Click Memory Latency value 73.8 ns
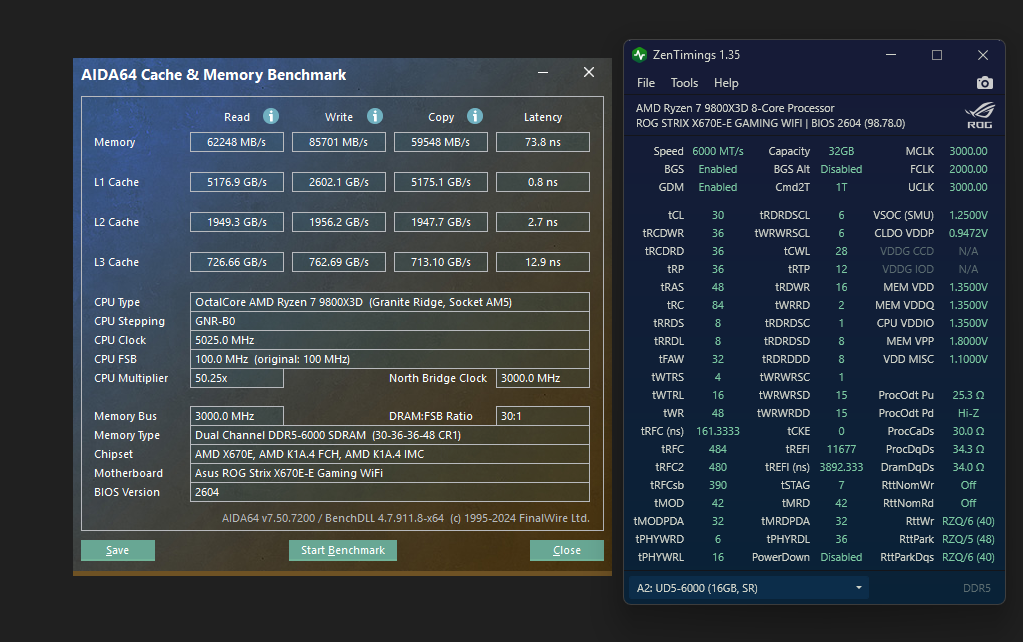 (x=543, y=142)
